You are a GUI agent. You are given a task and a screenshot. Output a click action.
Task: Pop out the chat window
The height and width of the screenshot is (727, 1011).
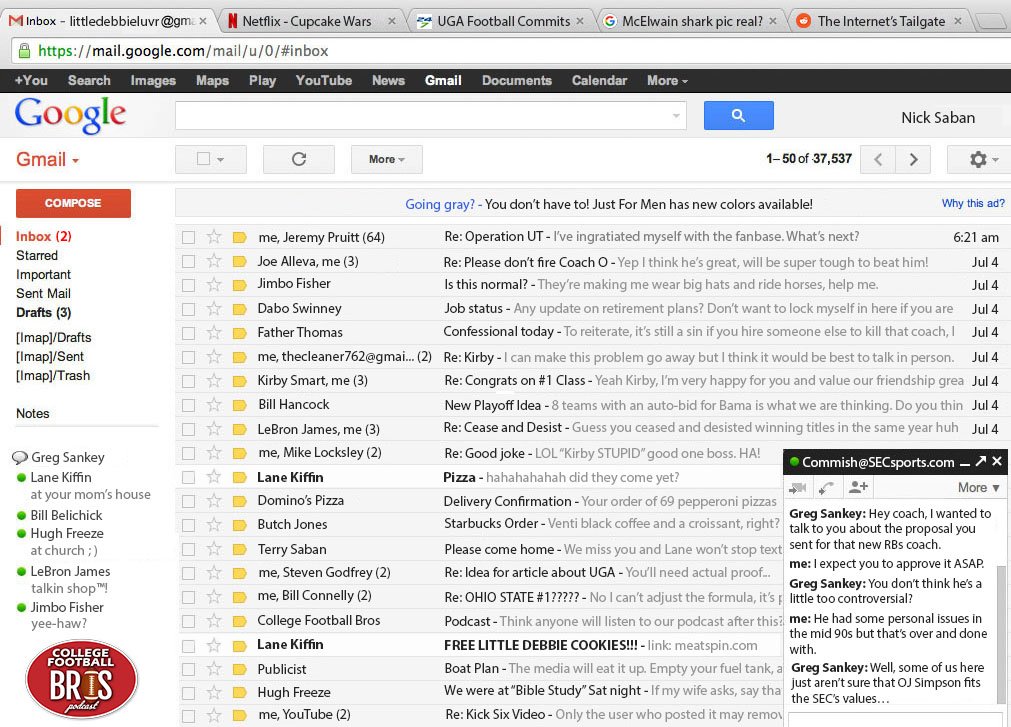click(981, 461)
